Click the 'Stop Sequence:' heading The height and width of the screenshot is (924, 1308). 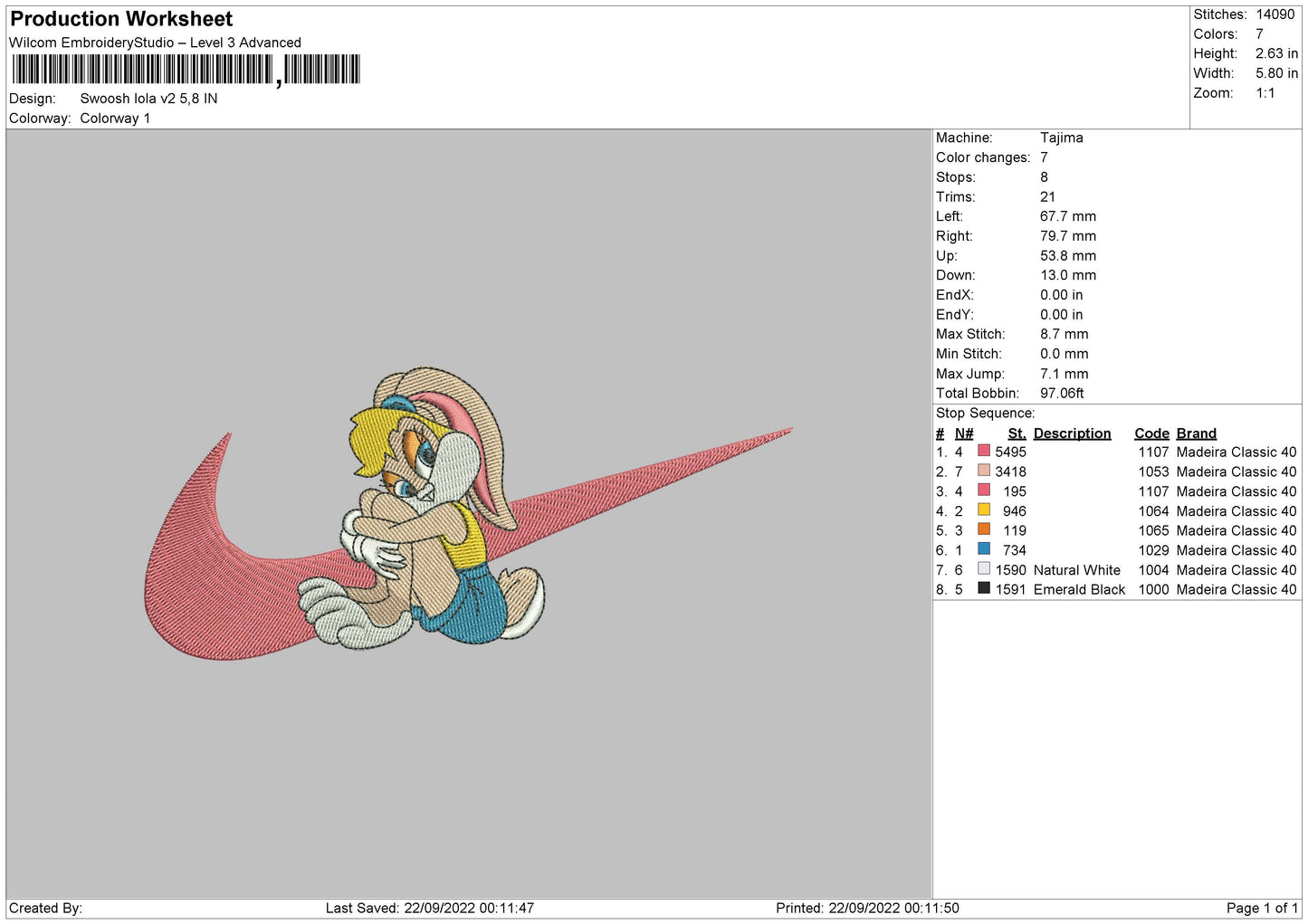[x=985, y=413]
